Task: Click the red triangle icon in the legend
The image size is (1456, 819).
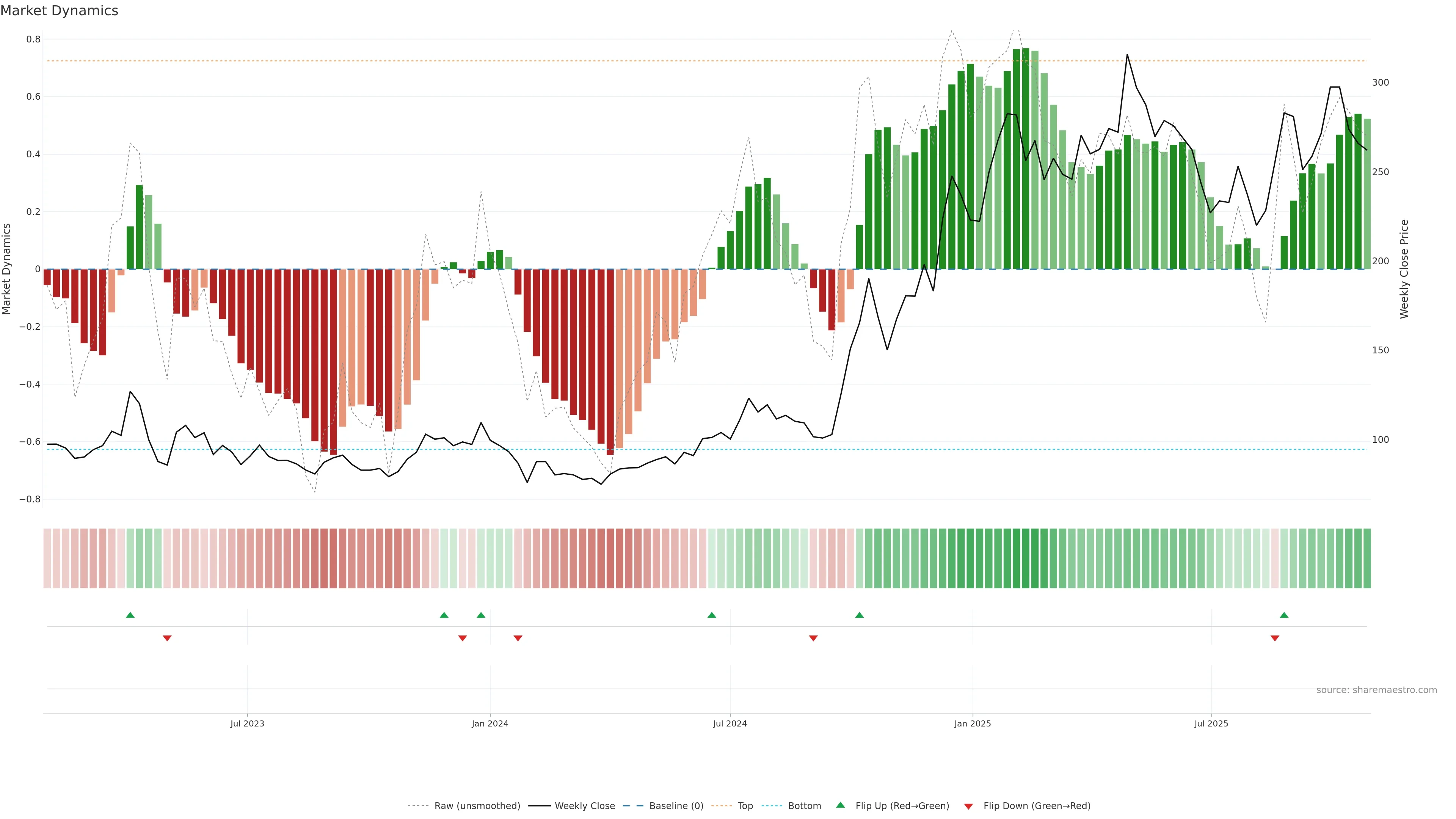Action: [x=968, y=806]
